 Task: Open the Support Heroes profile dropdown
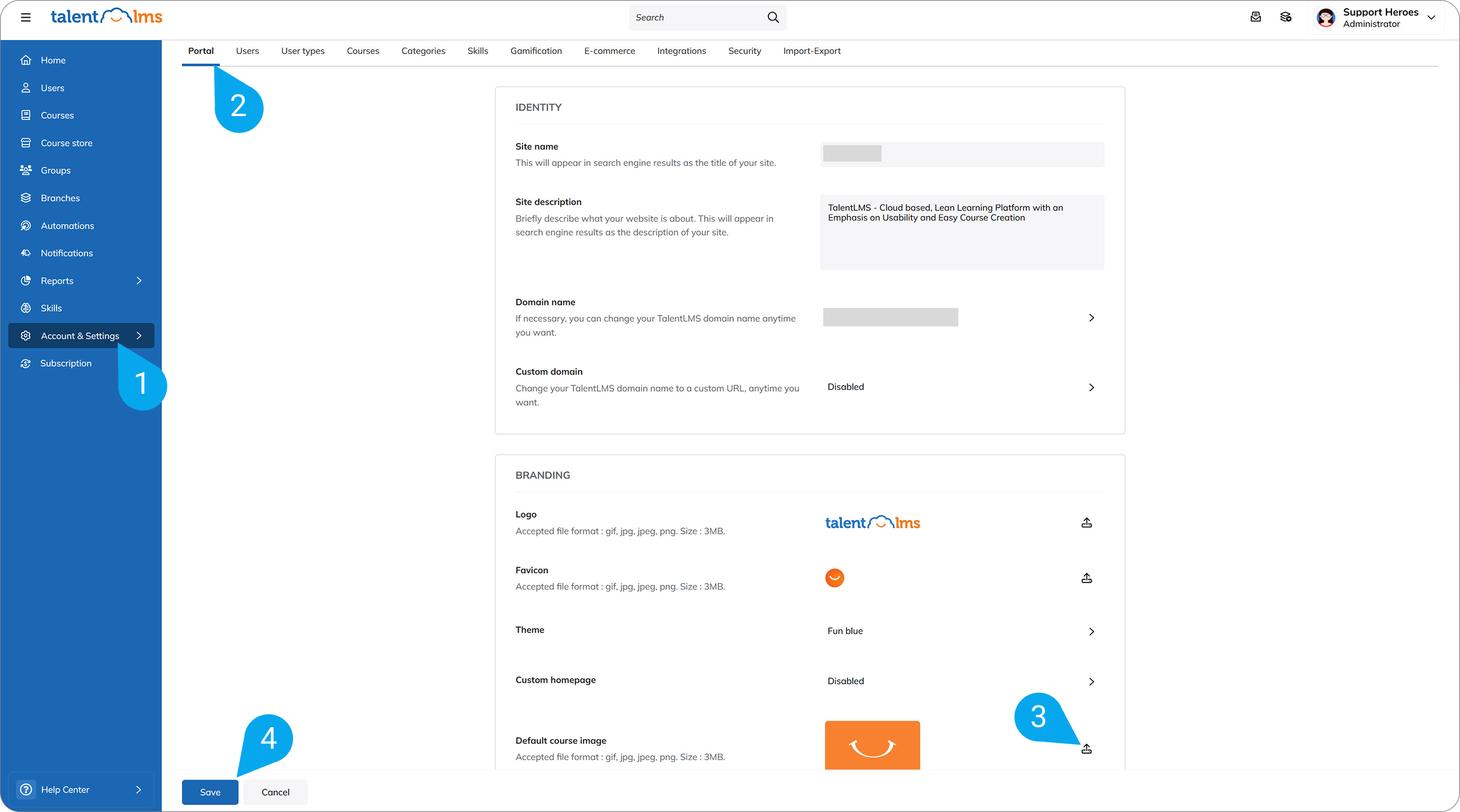(1431, 17)
